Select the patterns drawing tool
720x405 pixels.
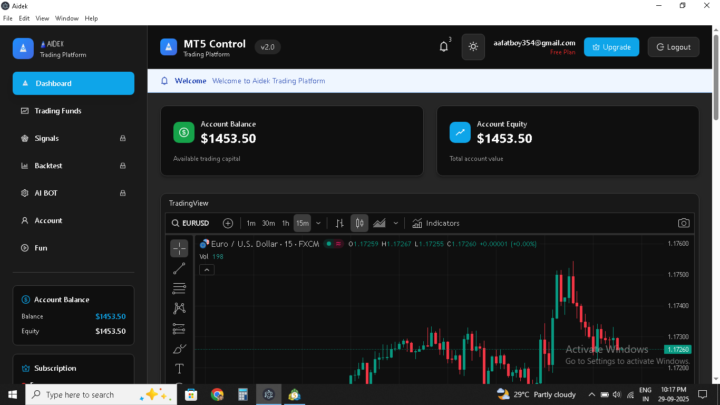(179, 308)
